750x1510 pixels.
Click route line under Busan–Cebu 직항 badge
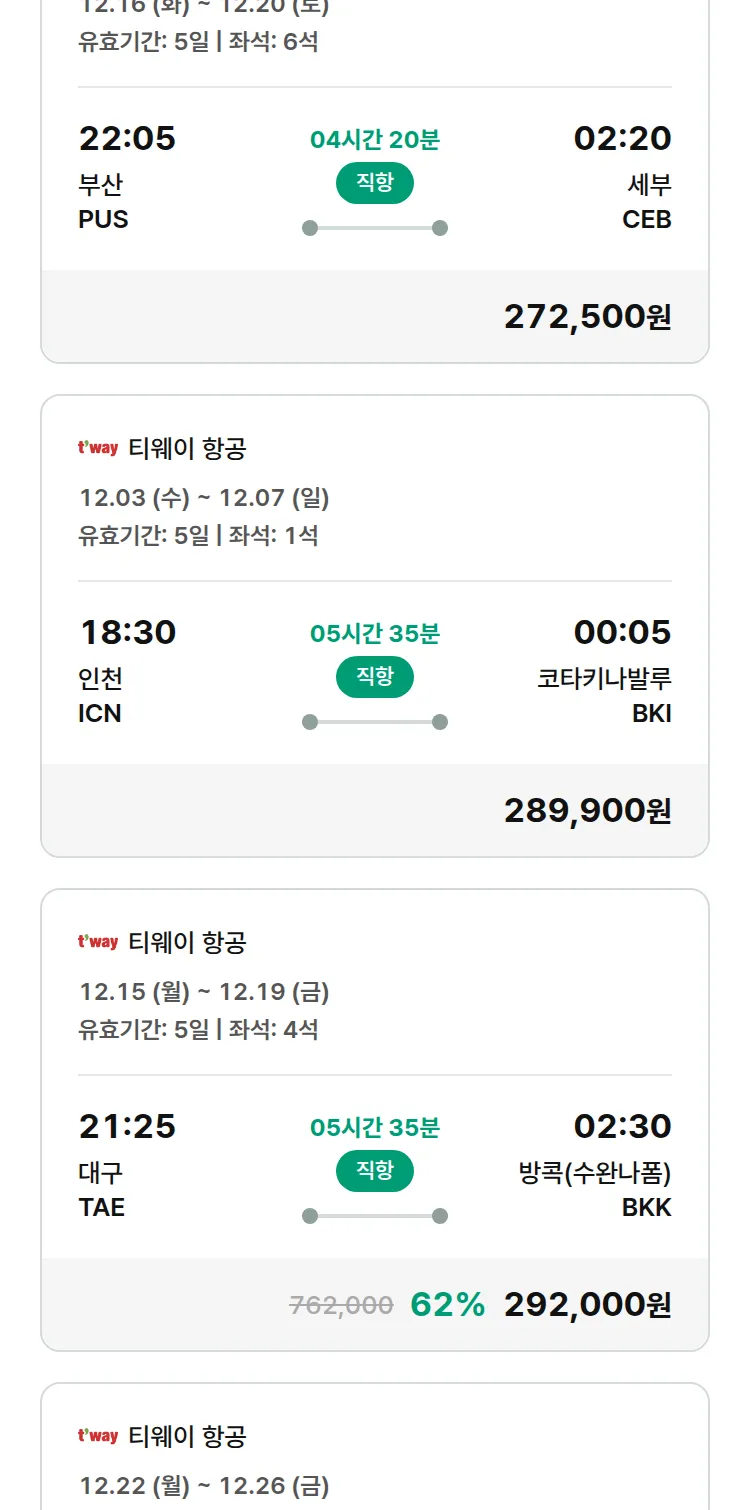click(x=375, y=228)
